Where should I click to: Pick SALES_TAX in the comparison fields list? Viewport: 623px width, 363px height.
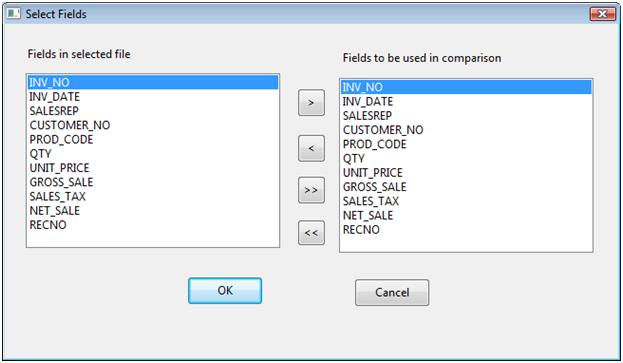tap(466, 201)
